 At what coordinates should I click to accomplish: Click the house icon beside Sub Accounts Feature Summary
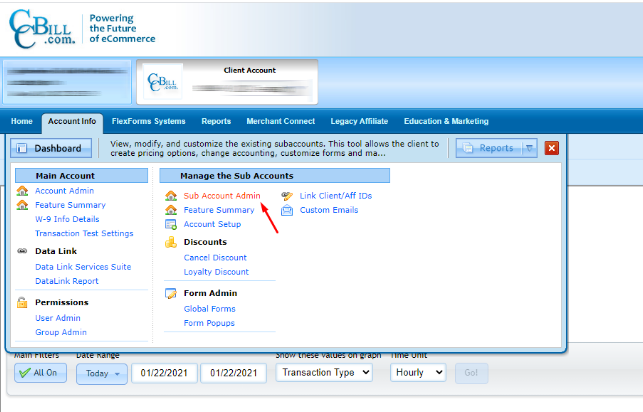[171, 210]
